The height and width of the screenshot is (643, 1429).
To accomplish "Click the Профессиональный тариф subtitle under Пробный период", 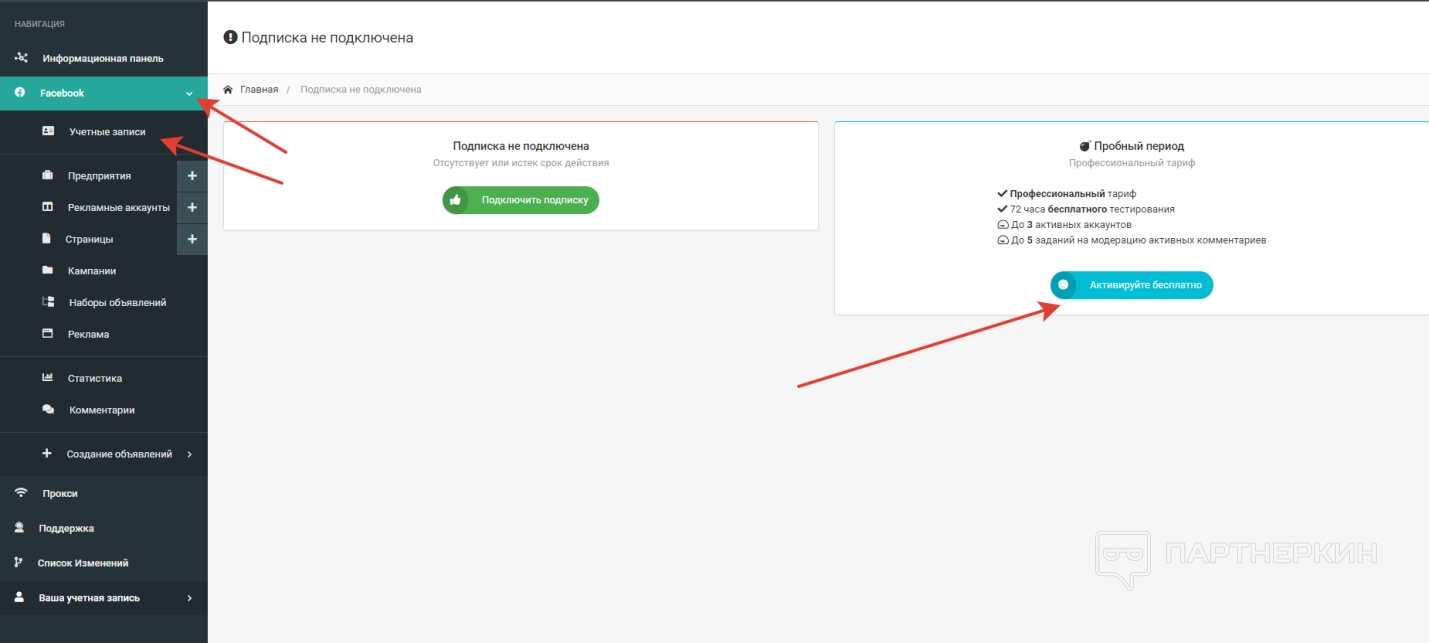I will click(x=1132, y=162).
